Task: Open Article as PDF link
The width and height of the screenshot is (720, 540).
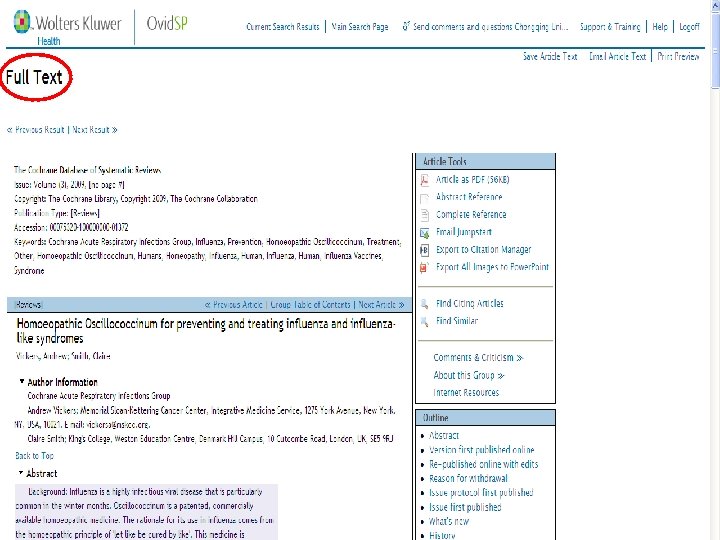Action: [x=472, y=180]
